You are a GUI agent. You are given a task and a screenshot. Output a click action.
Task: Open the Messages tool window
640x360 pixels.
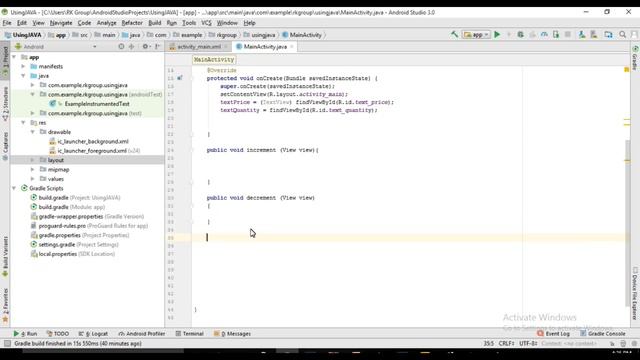(233, 333)
